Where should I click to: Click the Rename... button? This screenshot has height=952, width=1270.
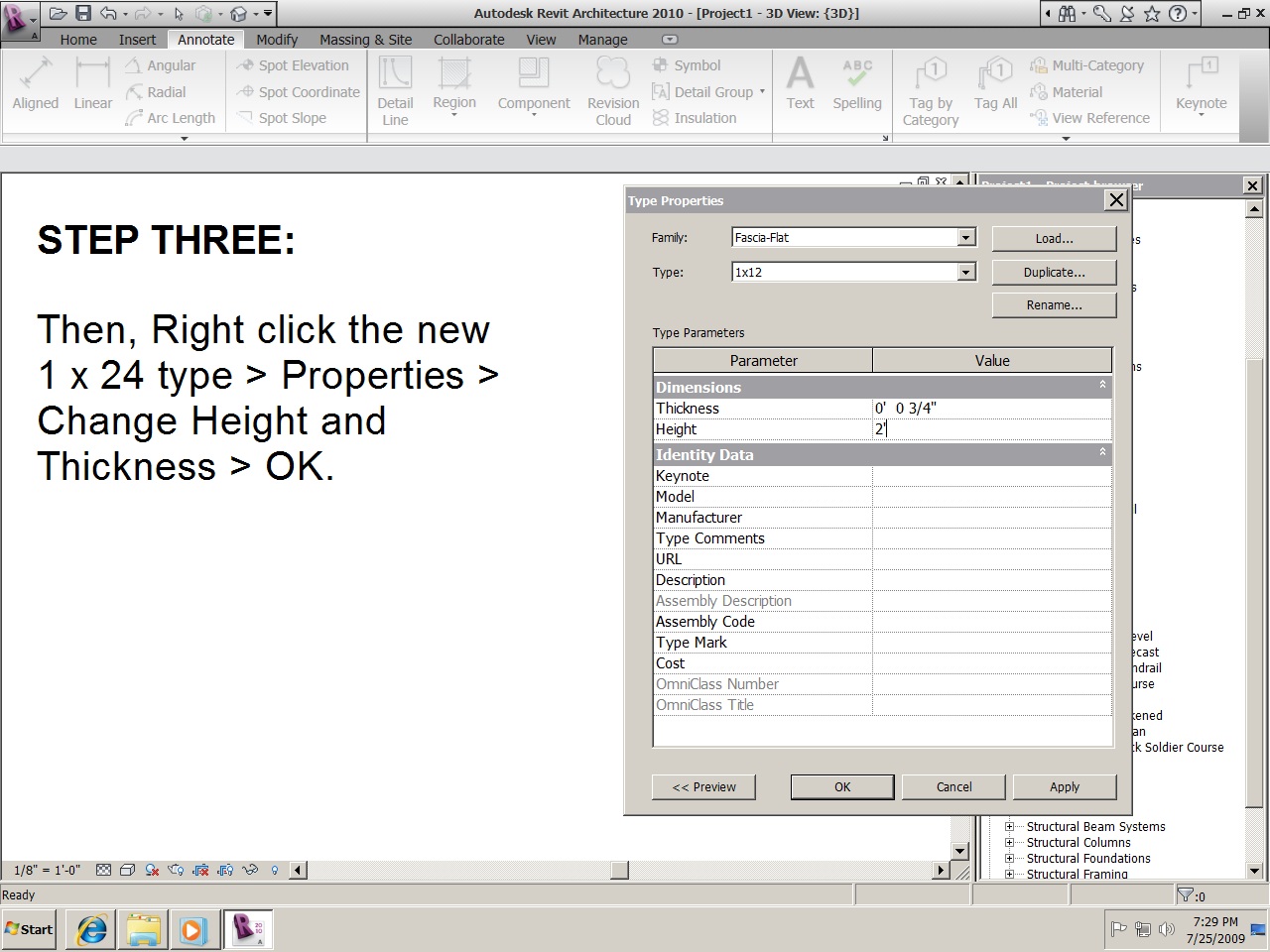pyautogui.click(x=1054, y=305)
